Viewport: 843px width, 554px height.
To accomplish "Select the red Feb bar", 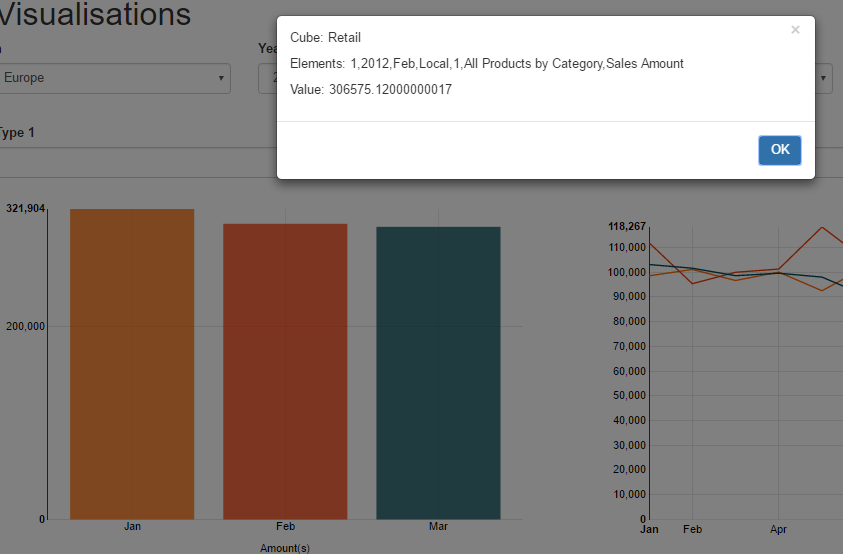I will (285, 371).
